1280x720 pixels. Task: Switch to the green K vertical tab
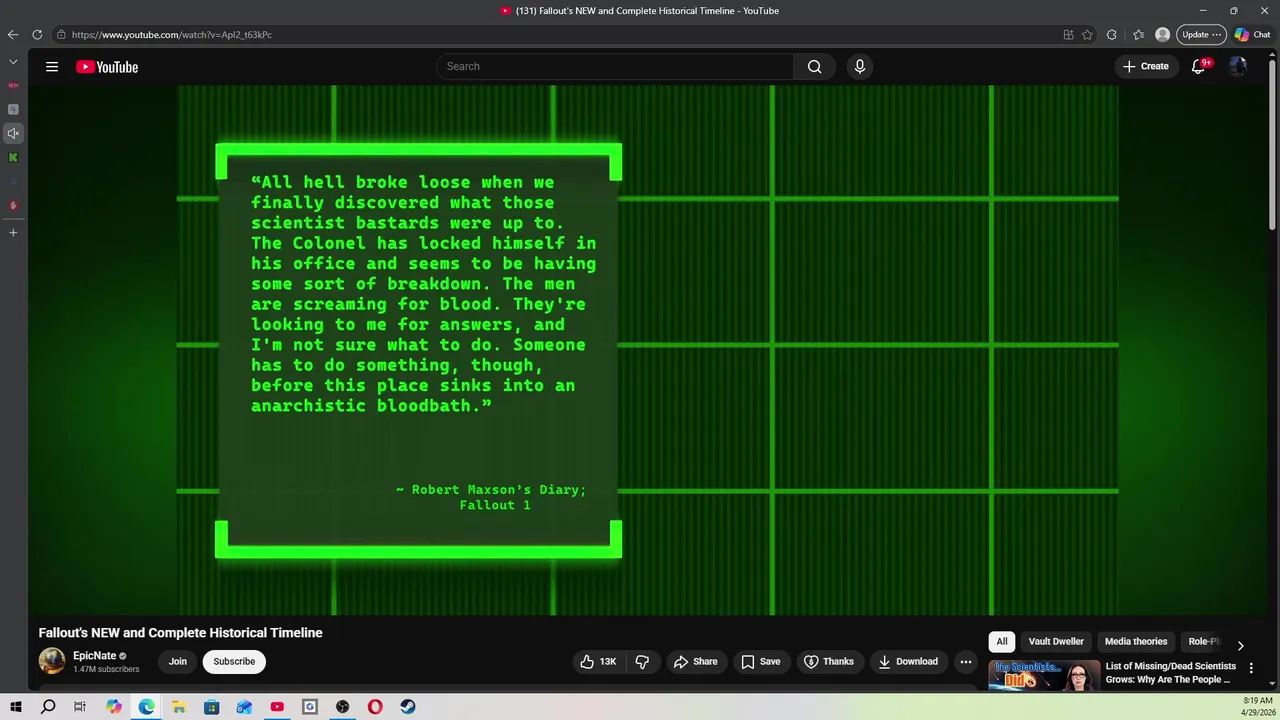pos(13,157)
